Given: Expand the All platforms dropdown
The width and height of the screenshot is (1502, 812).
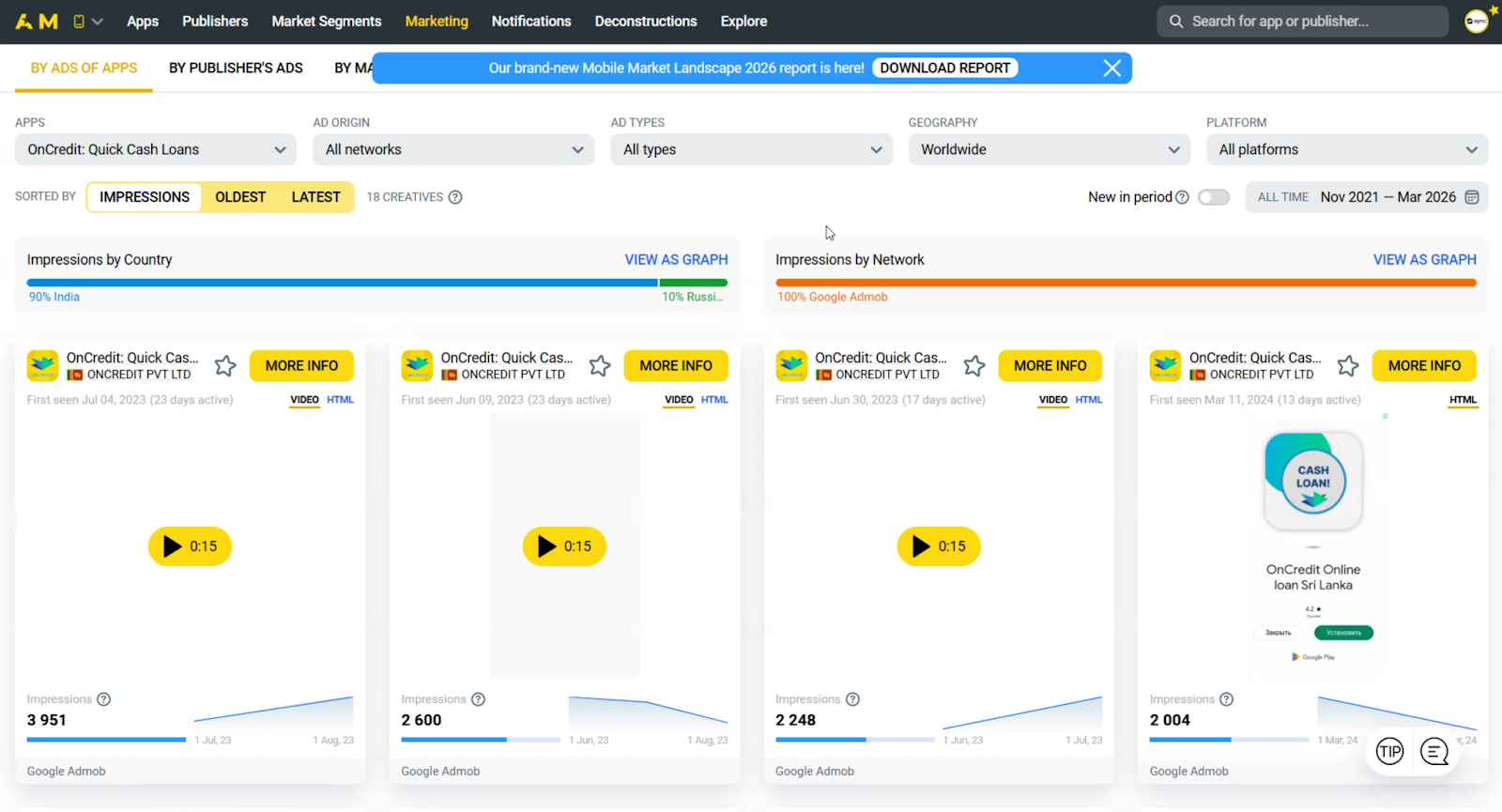Looking at the screenshot, I should 1346,149.
